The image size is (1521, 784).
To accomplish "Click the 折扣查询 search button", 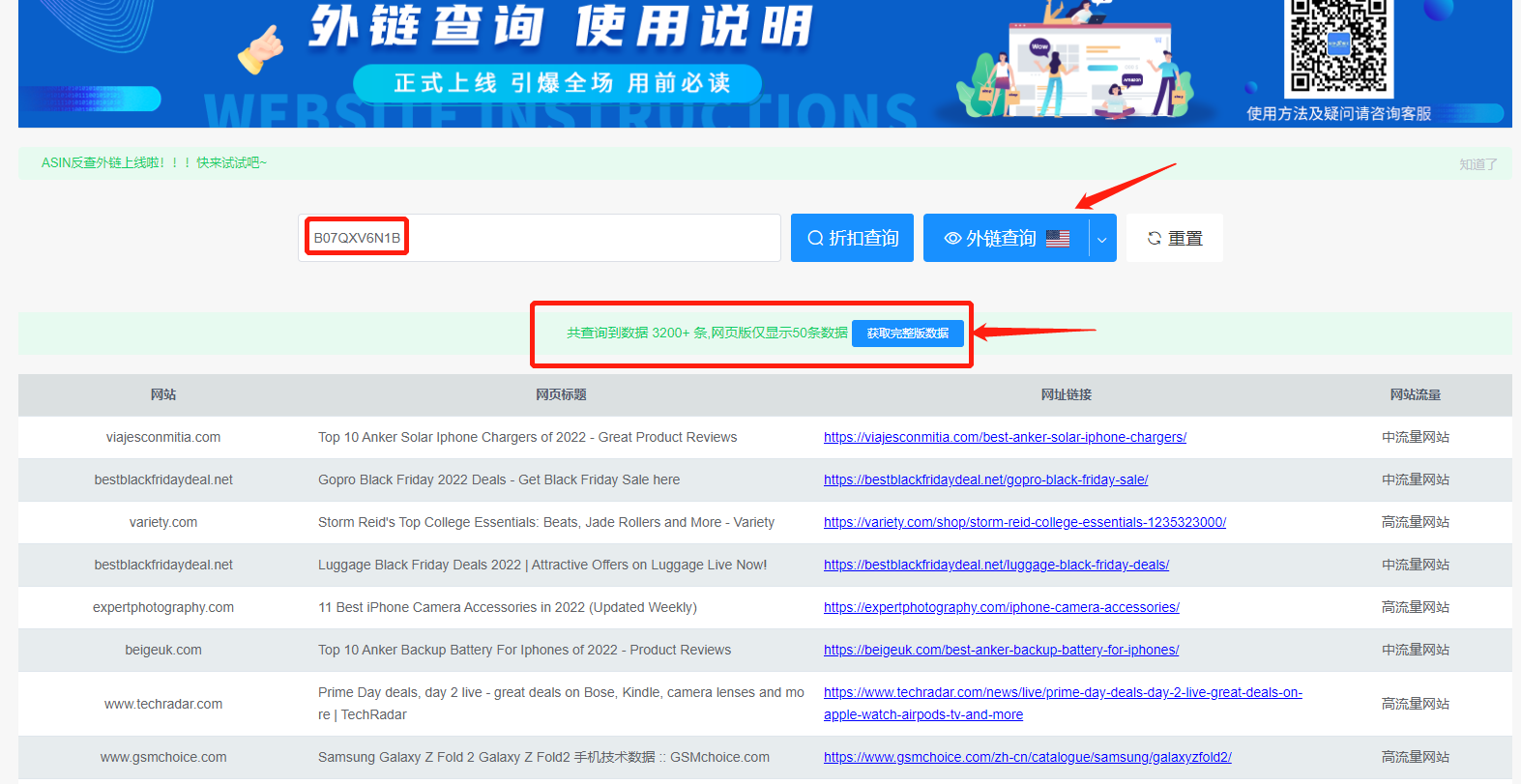I will click(852, 238).
